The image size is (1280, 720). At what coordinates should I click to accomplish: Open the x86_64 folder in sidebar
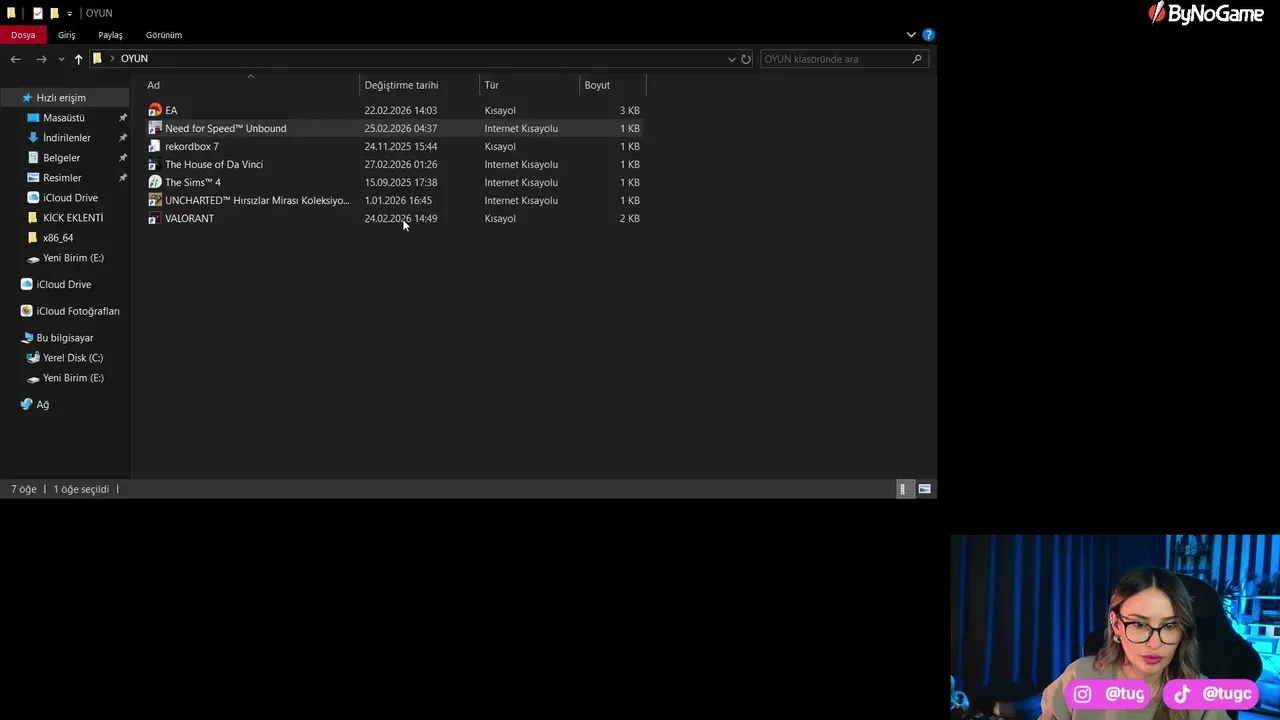(58, 238)
